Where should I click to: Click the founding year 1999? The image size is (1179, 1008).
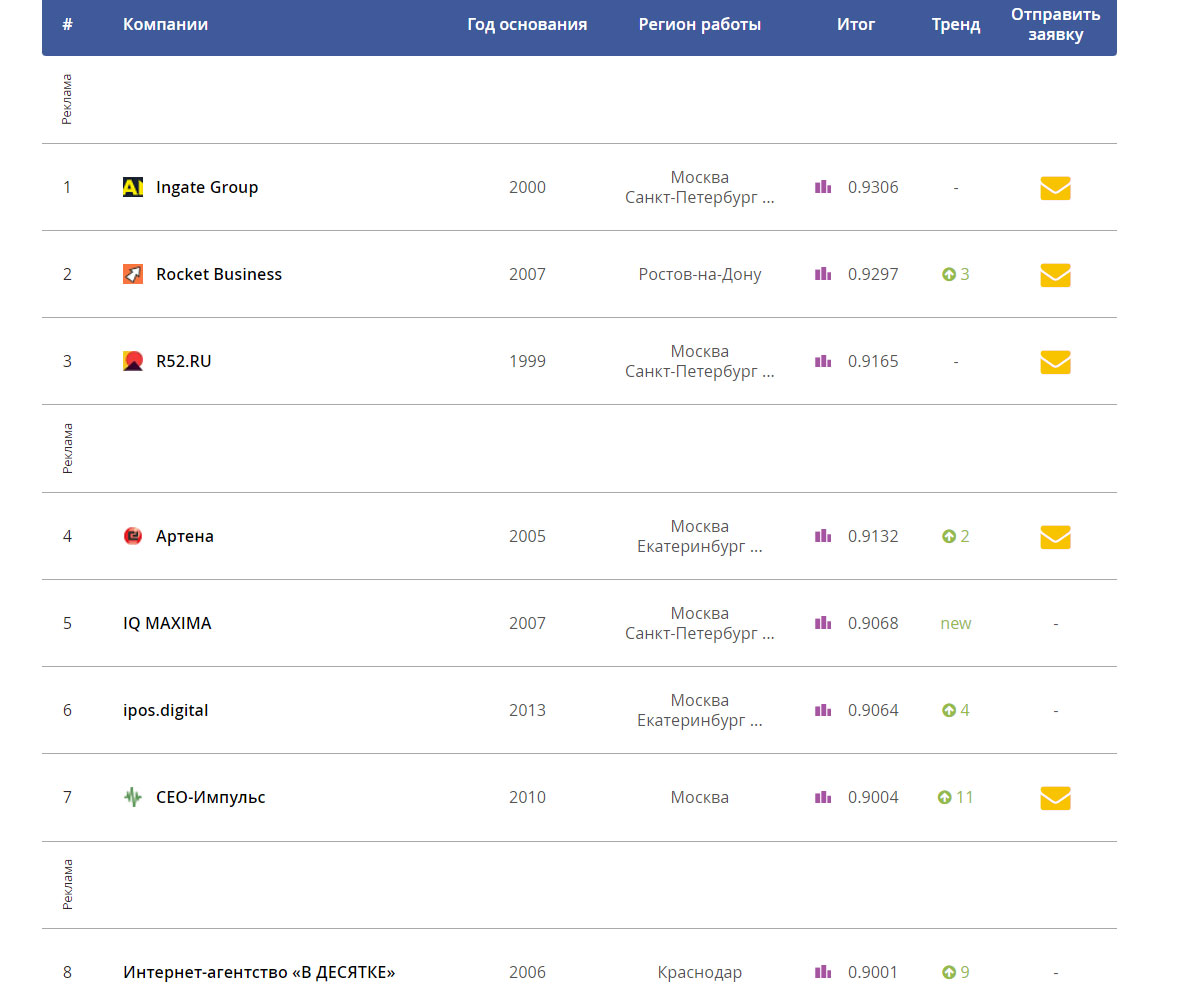pyautogui.click(x=527, y=362)
